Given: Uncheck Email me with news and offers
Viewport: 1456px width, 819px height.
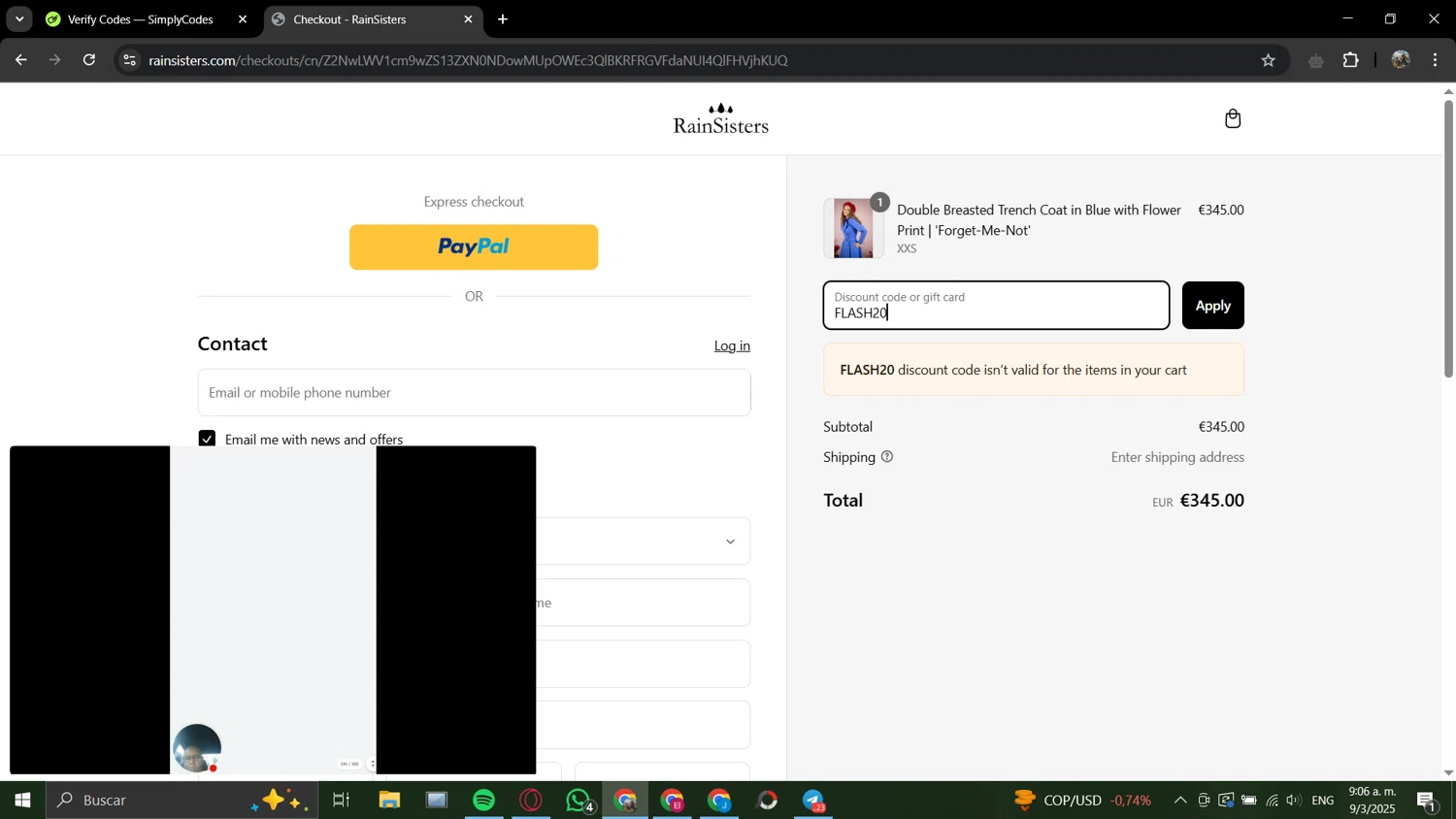Looking at the screenshot, I should coord(207,439).
